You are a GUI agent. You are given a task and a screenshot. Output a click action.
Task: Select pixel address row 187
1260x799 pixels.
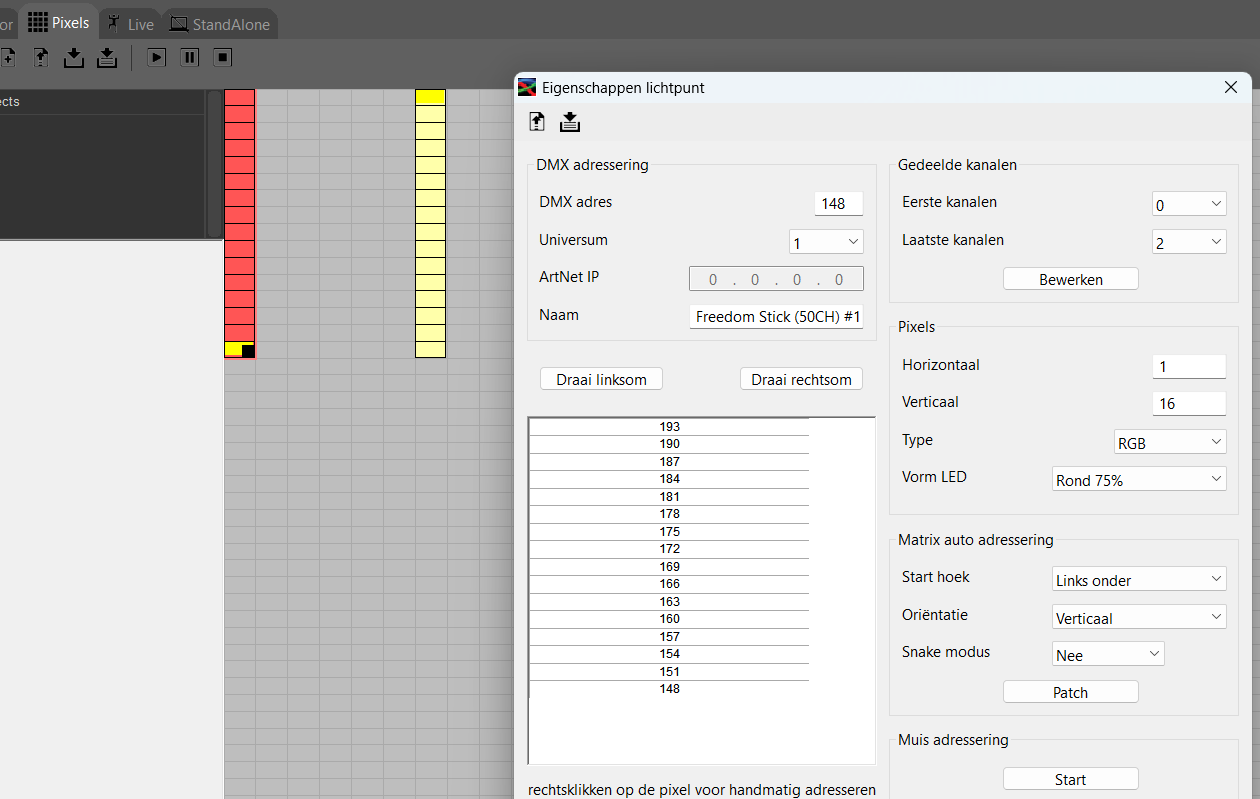coord(669,461)
